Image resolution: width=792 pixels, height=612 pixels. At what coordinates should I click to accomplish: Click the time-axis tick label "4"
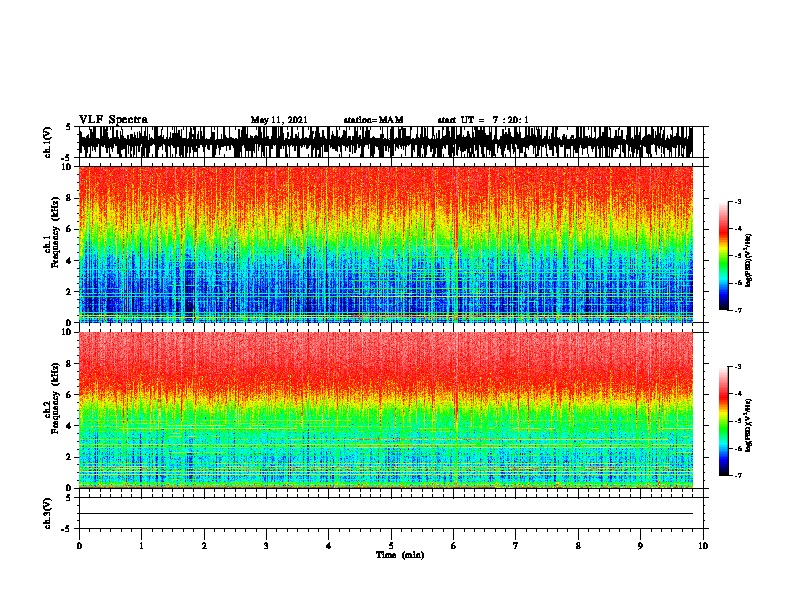pos(329,546)
